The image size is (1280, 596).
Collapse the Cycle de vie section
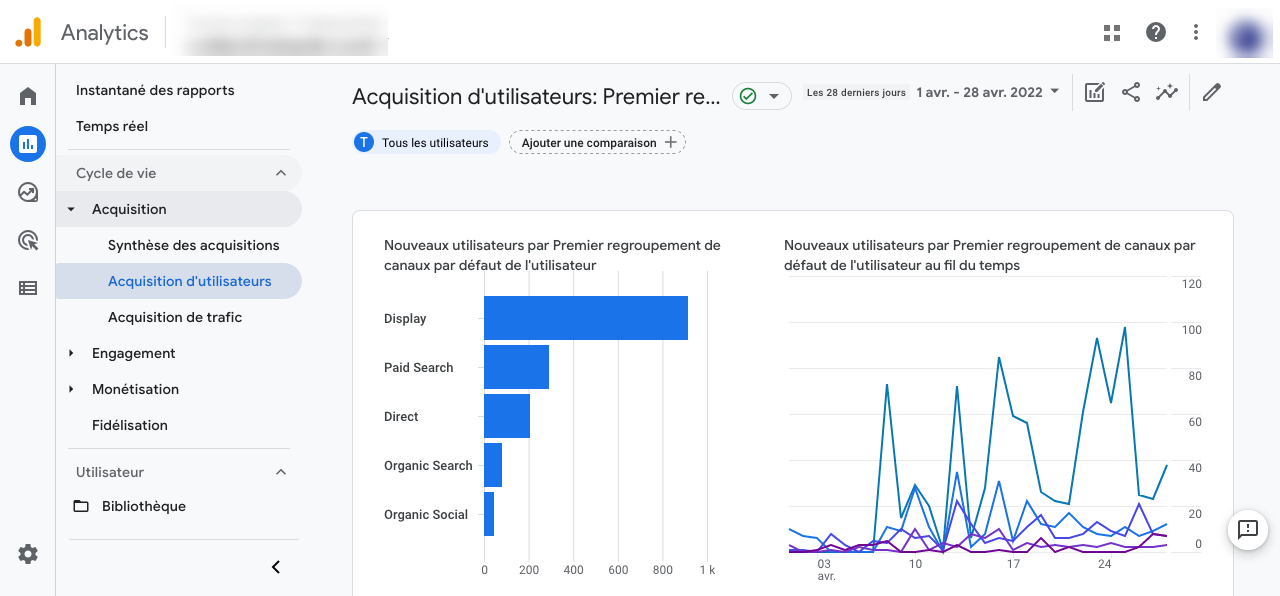pos(281,172)
